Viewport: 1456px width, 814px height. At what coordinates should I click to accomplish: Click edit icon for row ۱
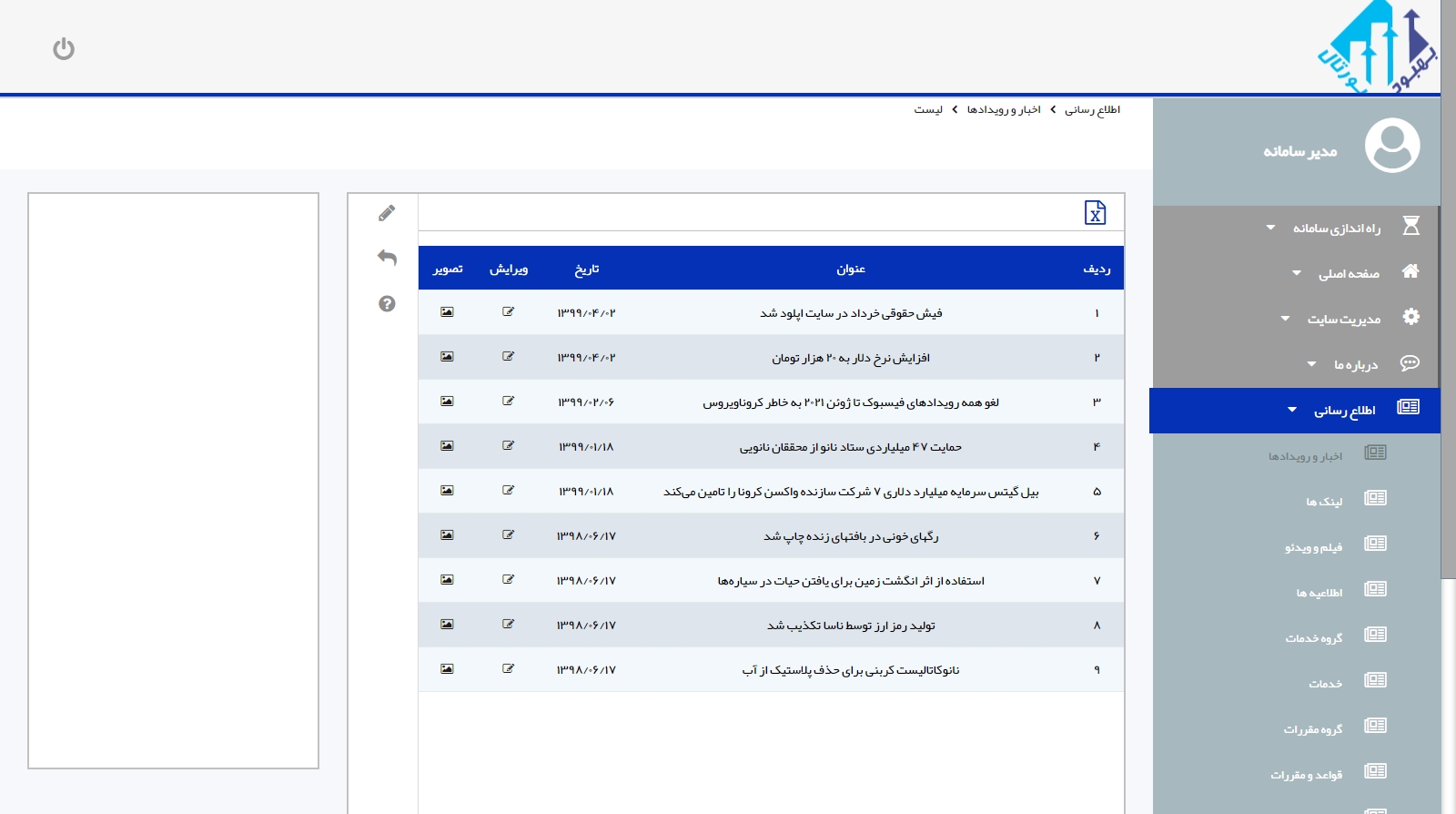tap(508, 312)
